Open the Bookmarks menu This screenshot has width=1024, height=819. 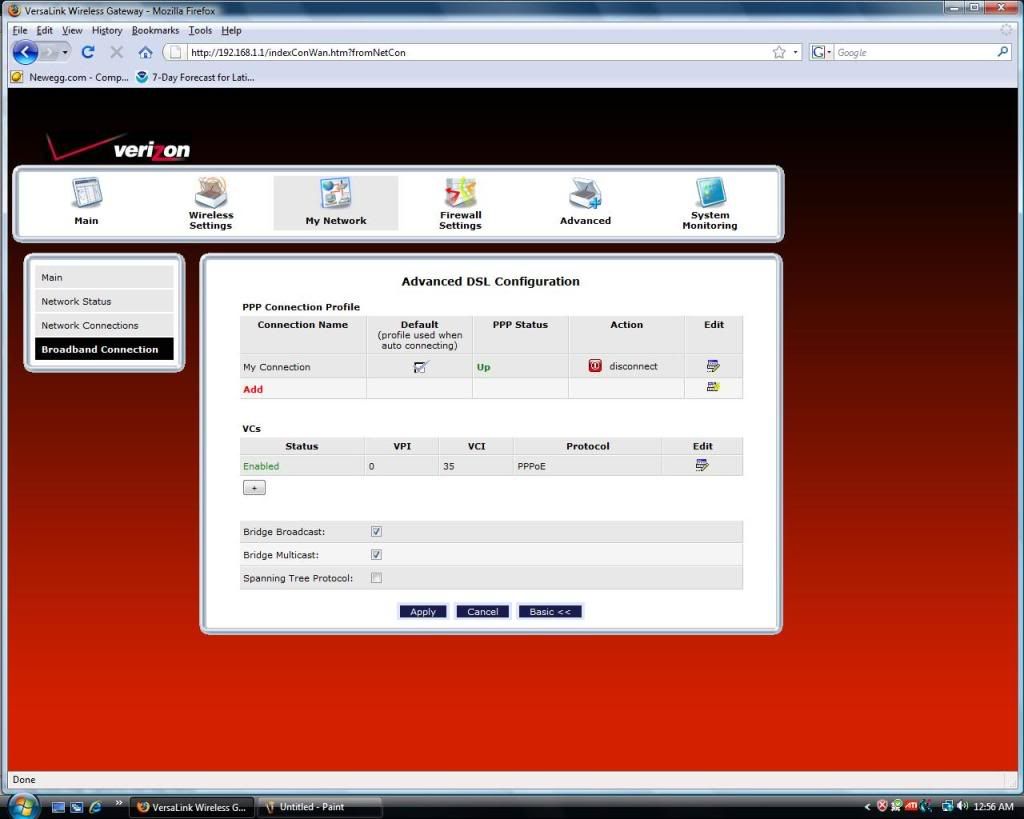click(155, 31)
